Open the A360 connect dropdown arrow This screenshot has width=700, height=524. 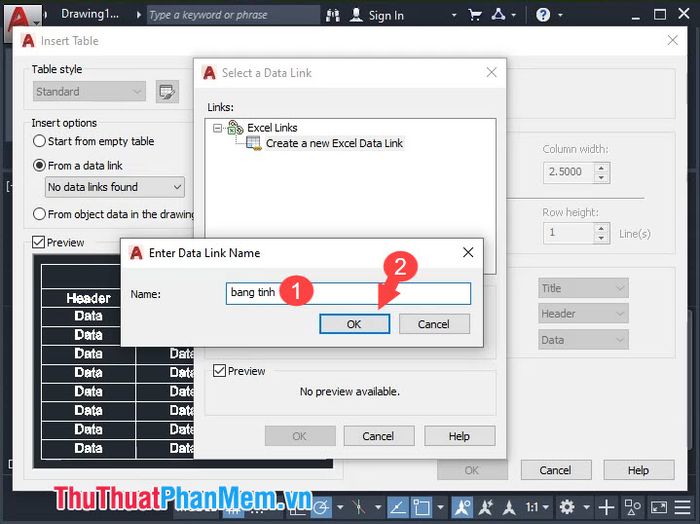point(514,15)
